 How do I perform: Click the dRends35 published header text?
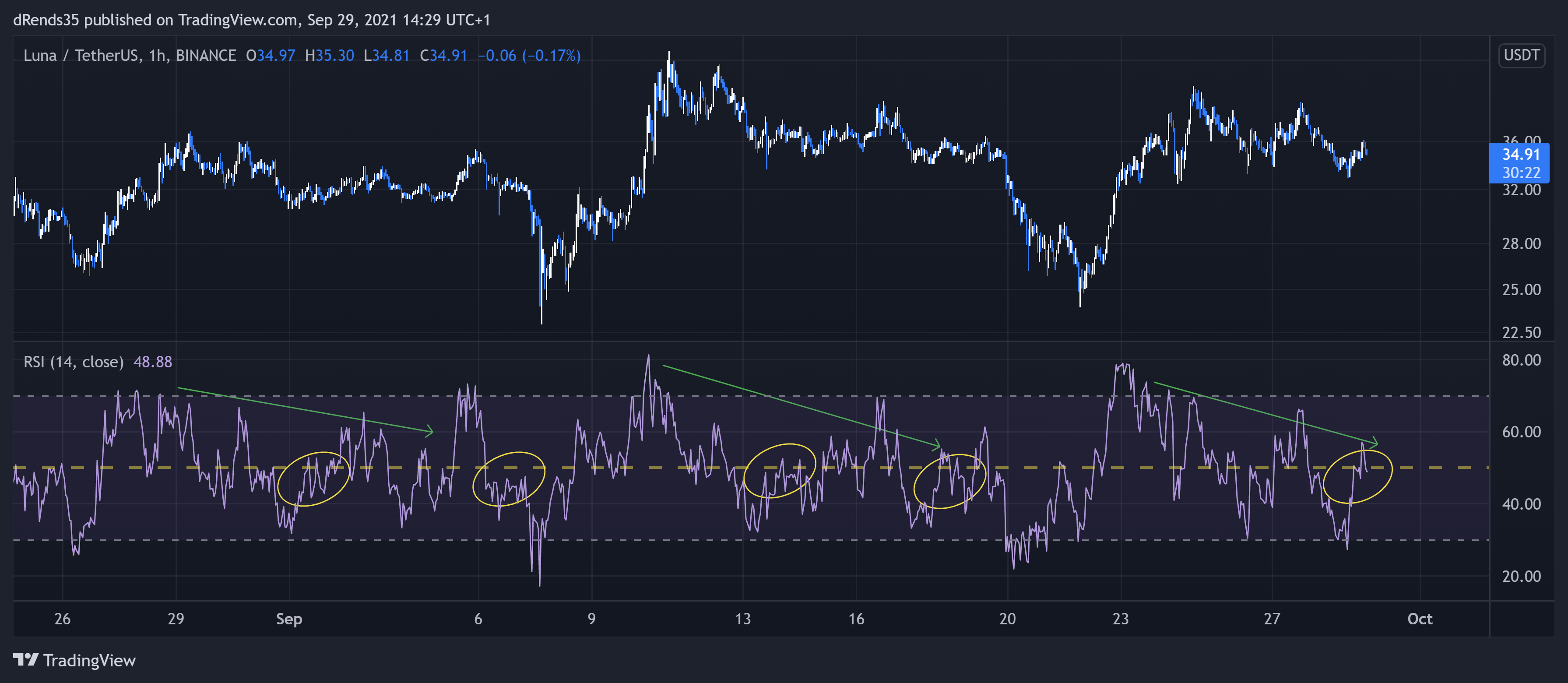point(251,20)
